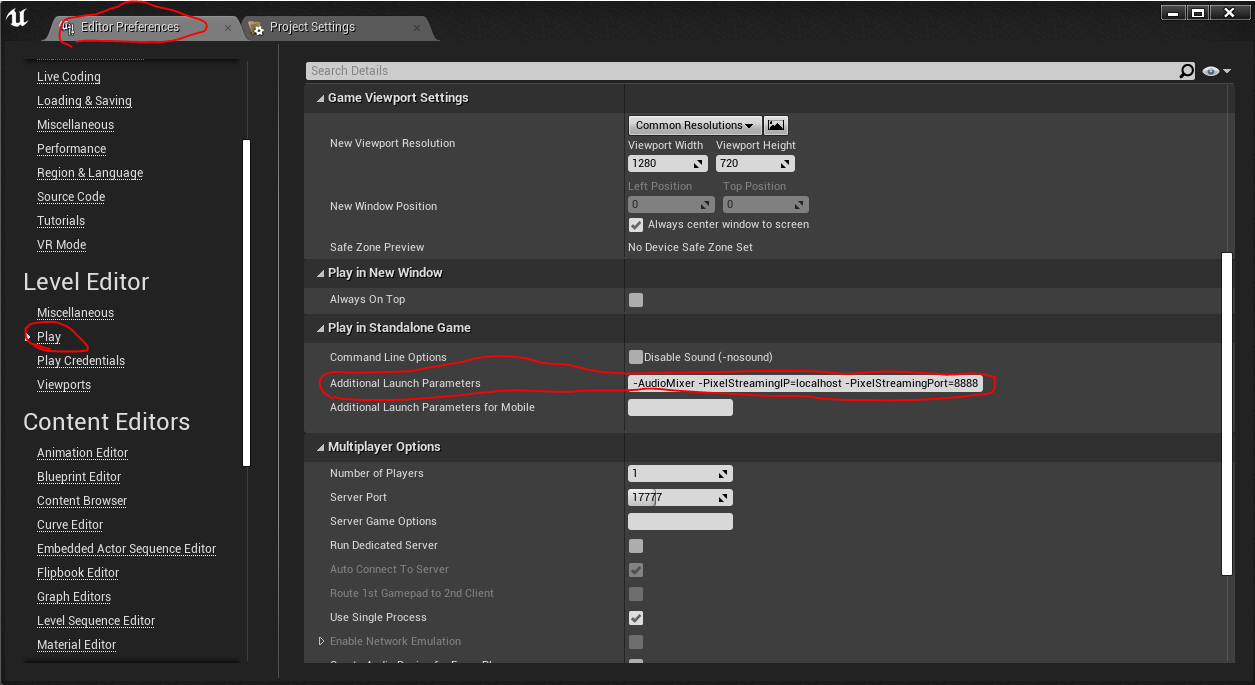Open Level Editor Miscellaneous settings
This screenshot has width=1255, height=685.
click(x=75, y=313)
